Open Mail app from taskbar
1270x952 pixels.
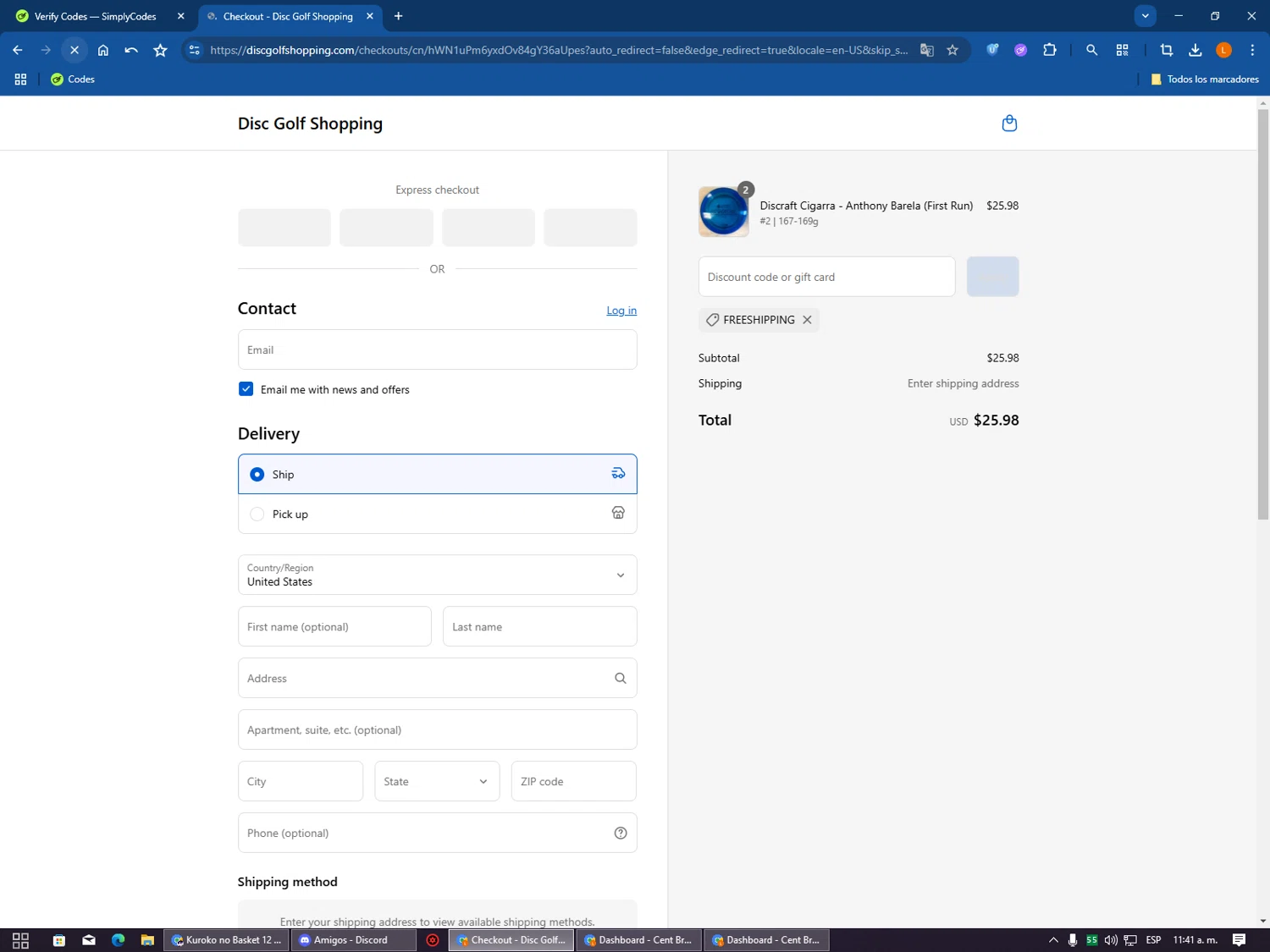coord(89,940)
